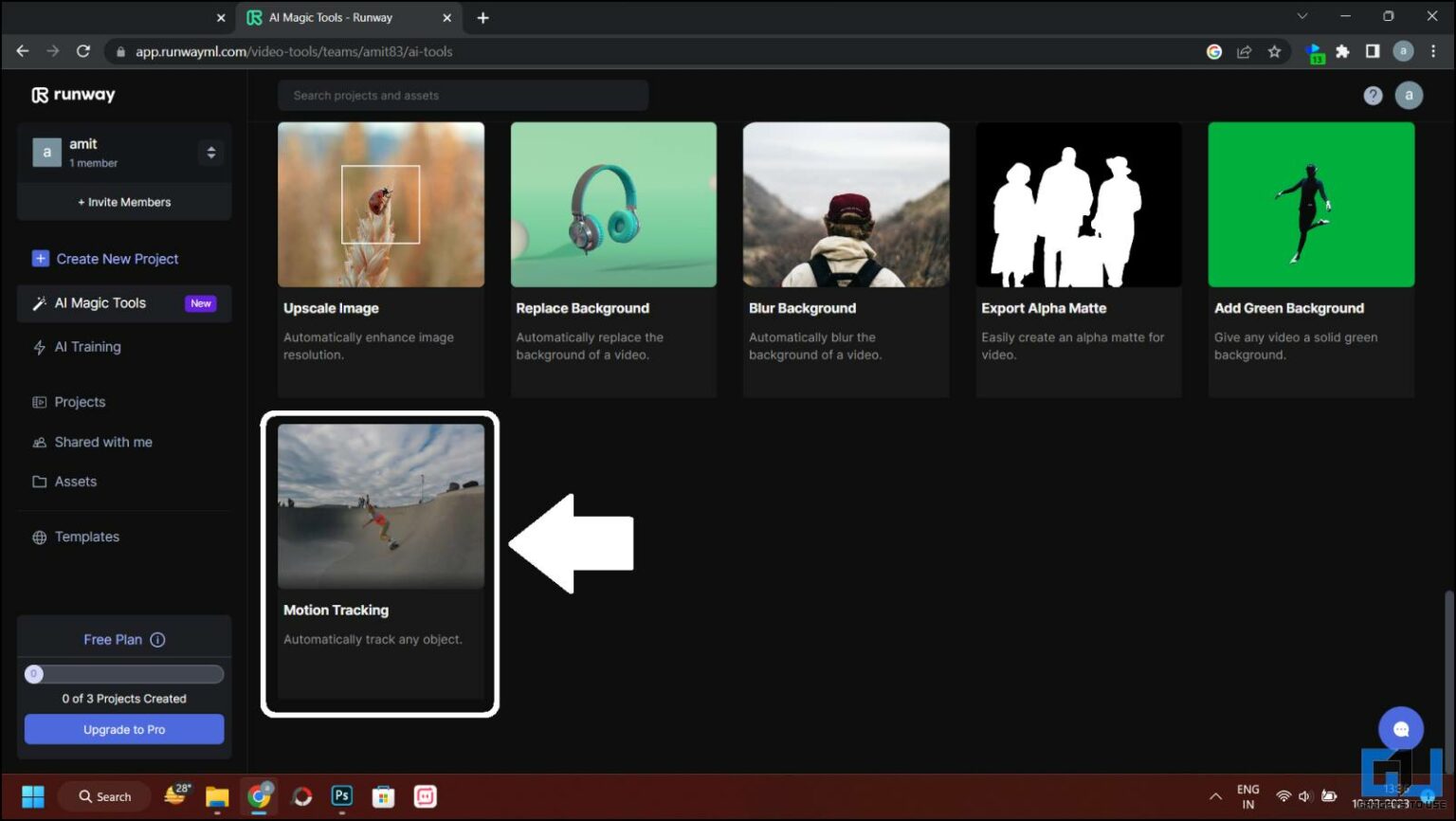
Task: Click the Free Plan usage progress bar
Action: tap(123, 673)
